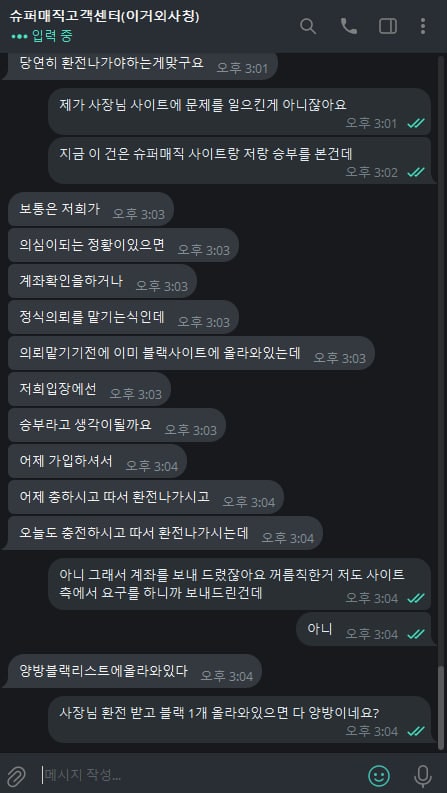Click message 어제 가입하셔서
The width and height of the screenshot is (447, 793).
(98, 461)
